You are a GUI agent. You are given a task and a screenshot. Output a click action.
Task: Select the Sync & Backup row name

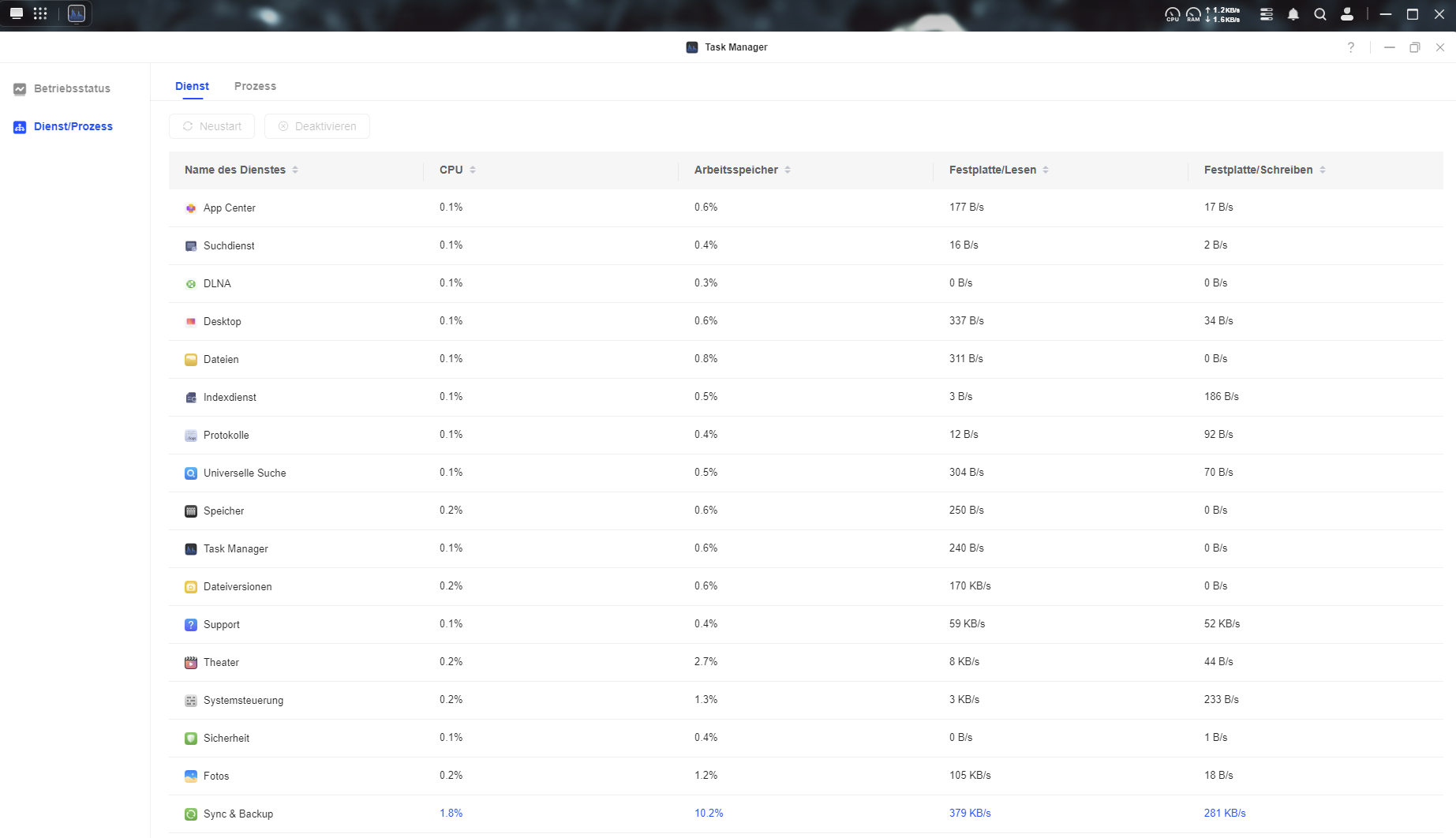(238, 814)
